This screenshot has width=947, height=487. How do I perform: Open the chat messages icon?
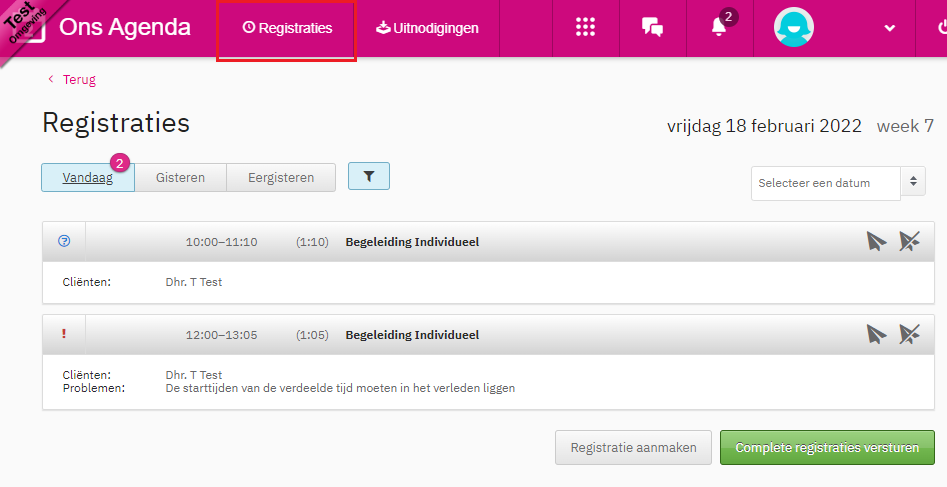point(652,28)
